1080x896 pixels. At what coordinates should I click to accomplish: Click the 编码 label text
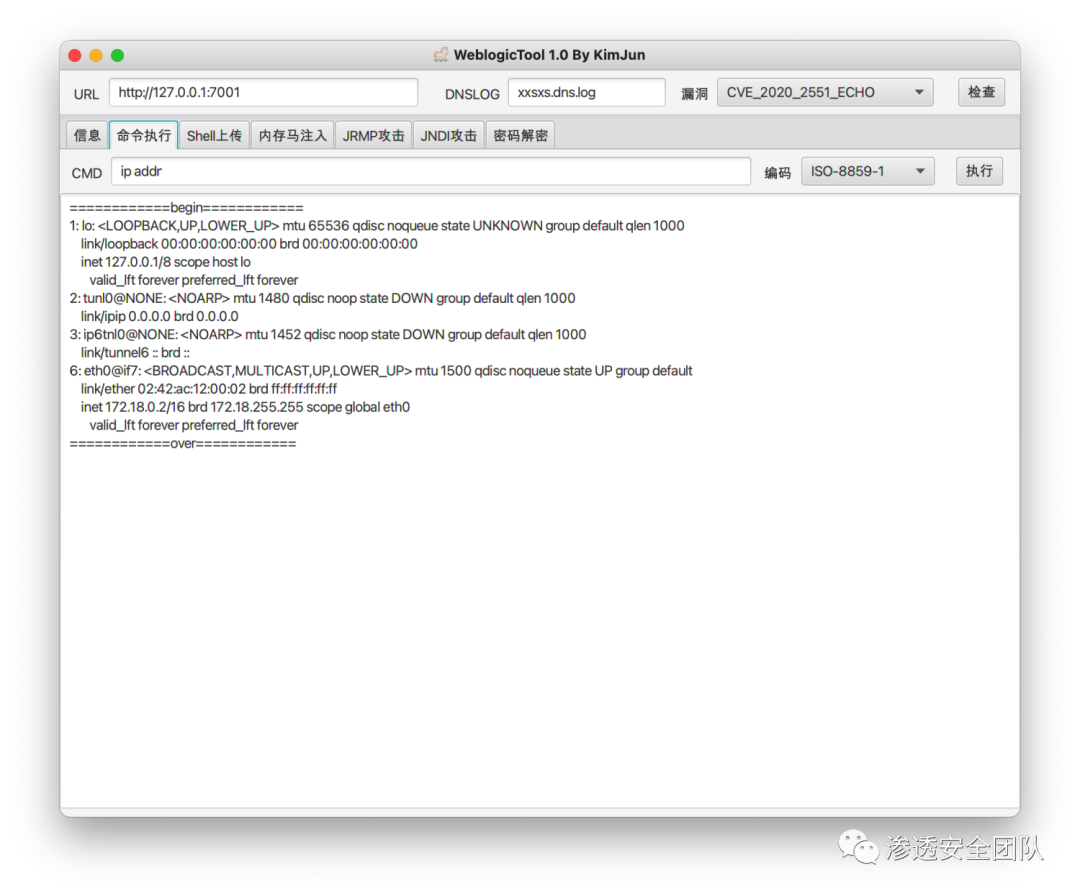[x=778, y=173]
